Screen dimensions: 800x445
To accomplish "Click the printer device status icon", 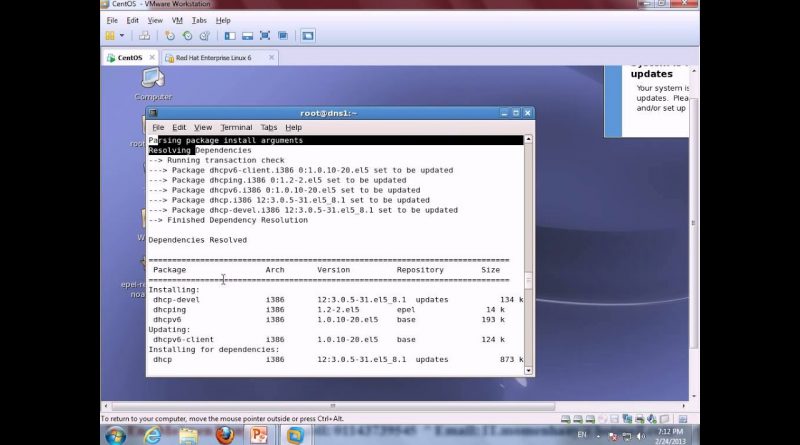I will pyautogui.click(x=639, y=419).
